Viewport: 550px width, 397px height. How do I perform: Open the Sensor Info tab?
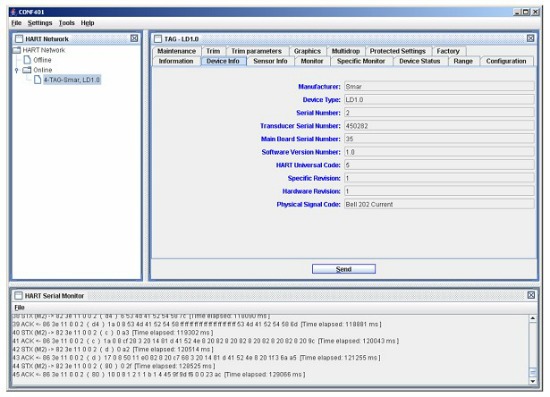pyautogui.click(x=270, y=61)
